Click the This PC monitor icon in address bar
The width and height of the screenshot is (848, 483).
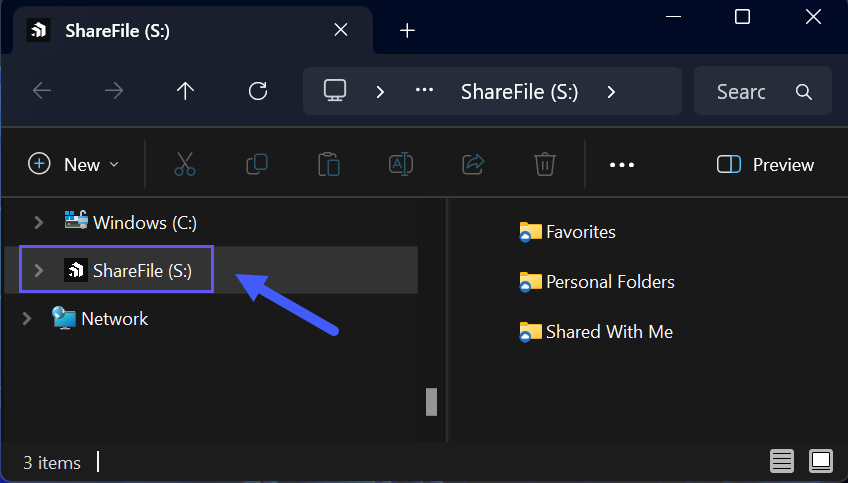[335, 90]
